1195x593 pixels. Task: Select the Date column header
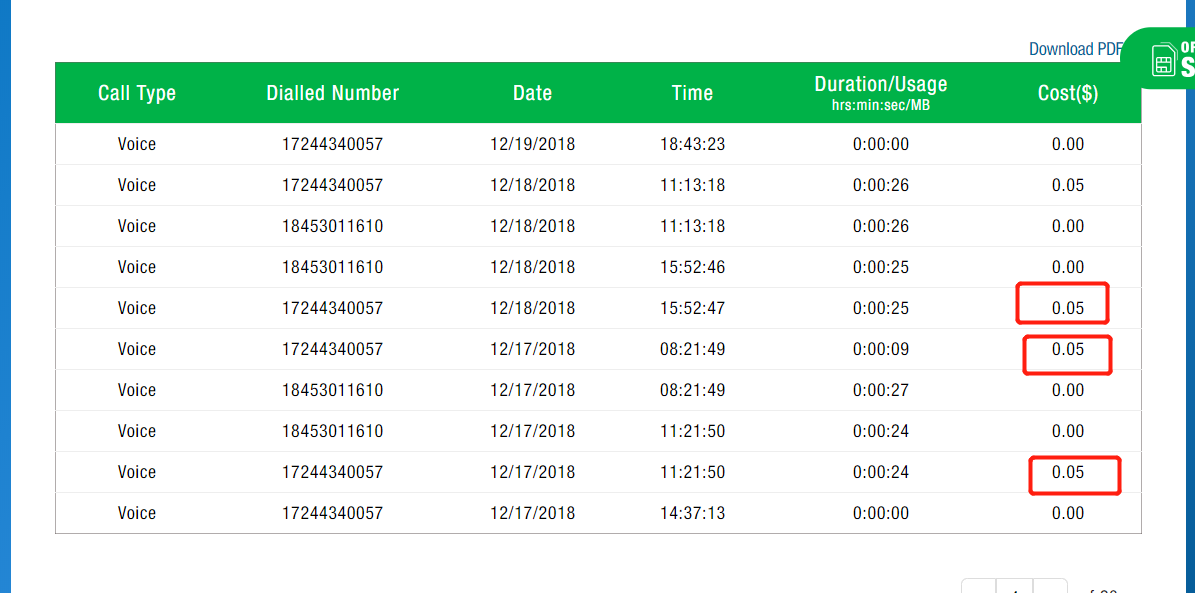coord(532,93)
